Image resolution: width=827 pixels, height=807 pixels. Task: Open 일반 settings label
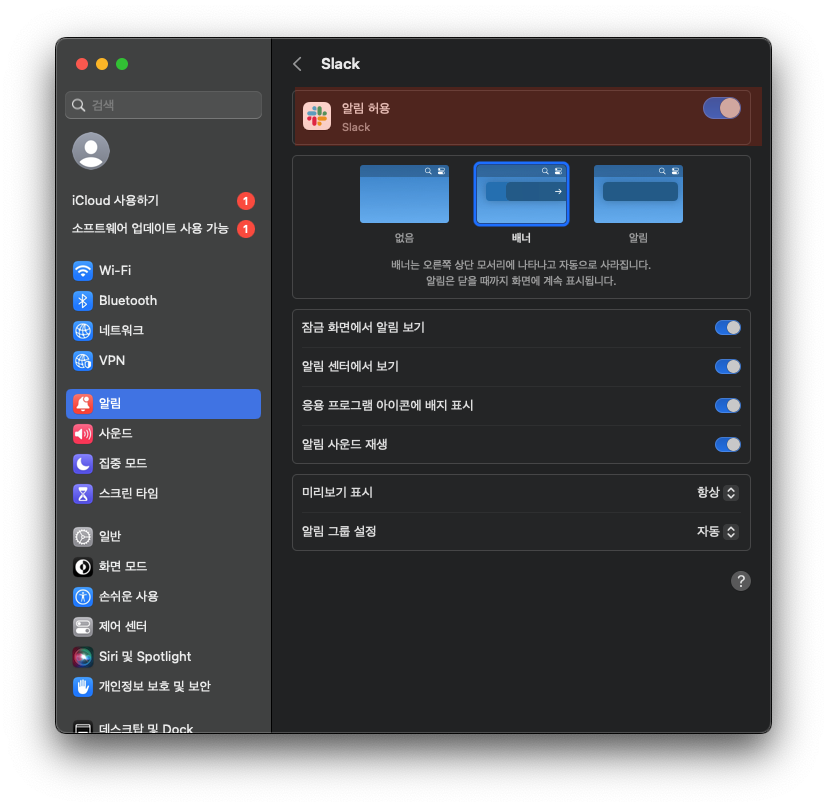pyautogui.click(x=110, y=536)
